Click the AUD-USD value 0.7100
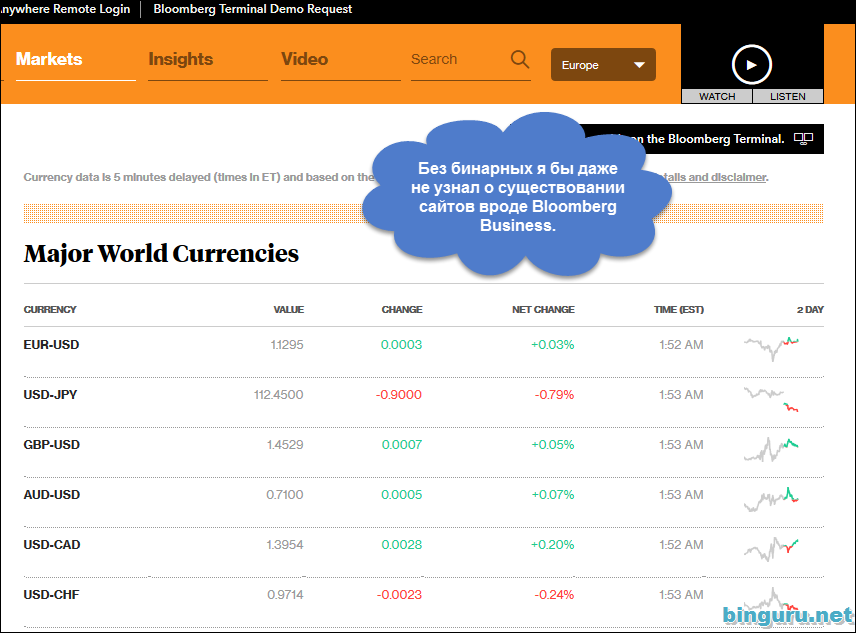856x633 pixels. coord(285,495)
